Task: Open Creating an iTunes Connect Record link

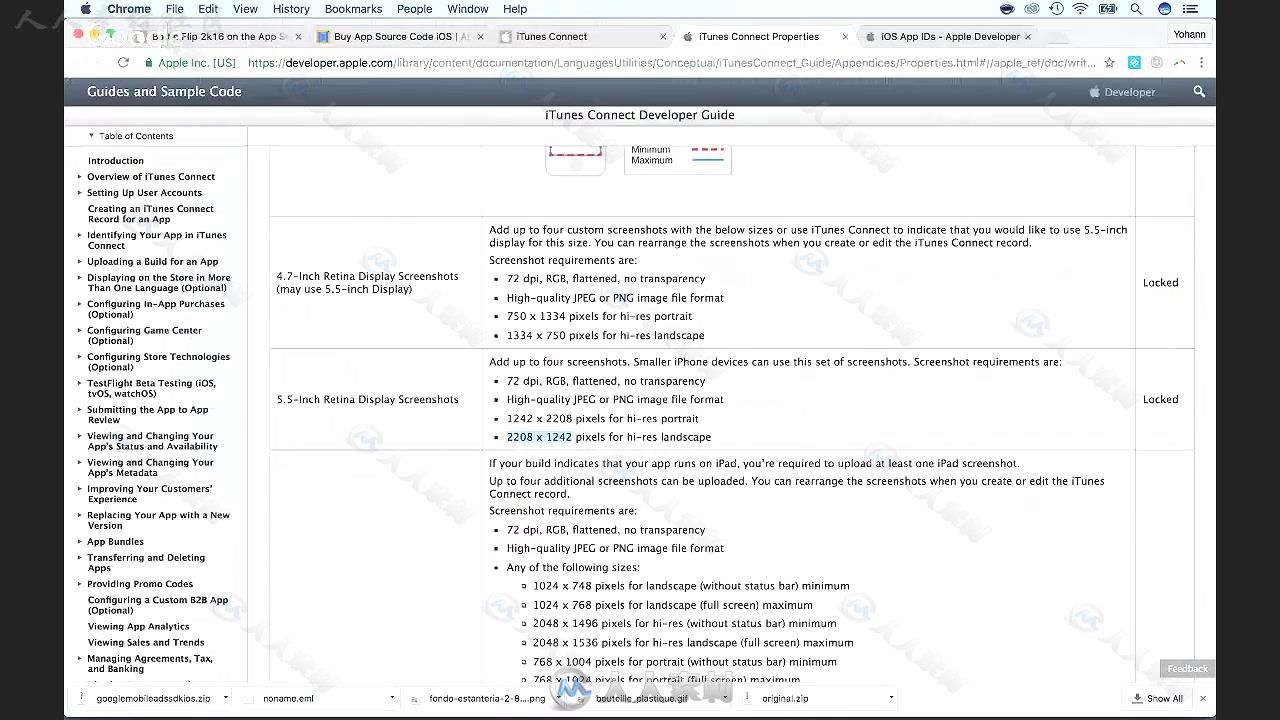Action: (x=151, y=214)
